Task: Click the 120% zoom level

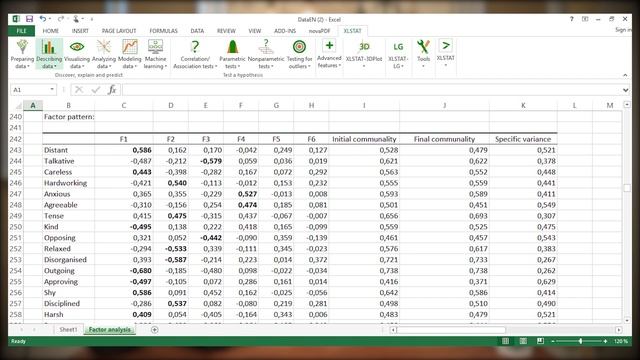Action: click(621, 341)
